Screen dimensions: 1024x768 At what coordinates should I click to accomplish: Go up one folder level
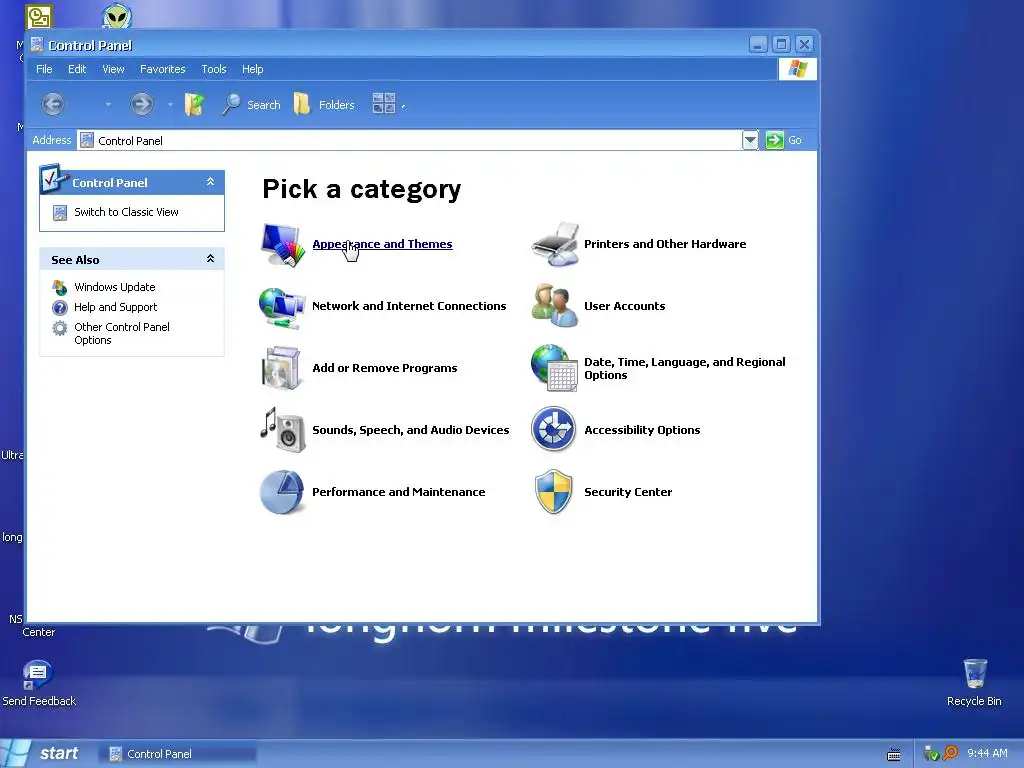(195, 104)
